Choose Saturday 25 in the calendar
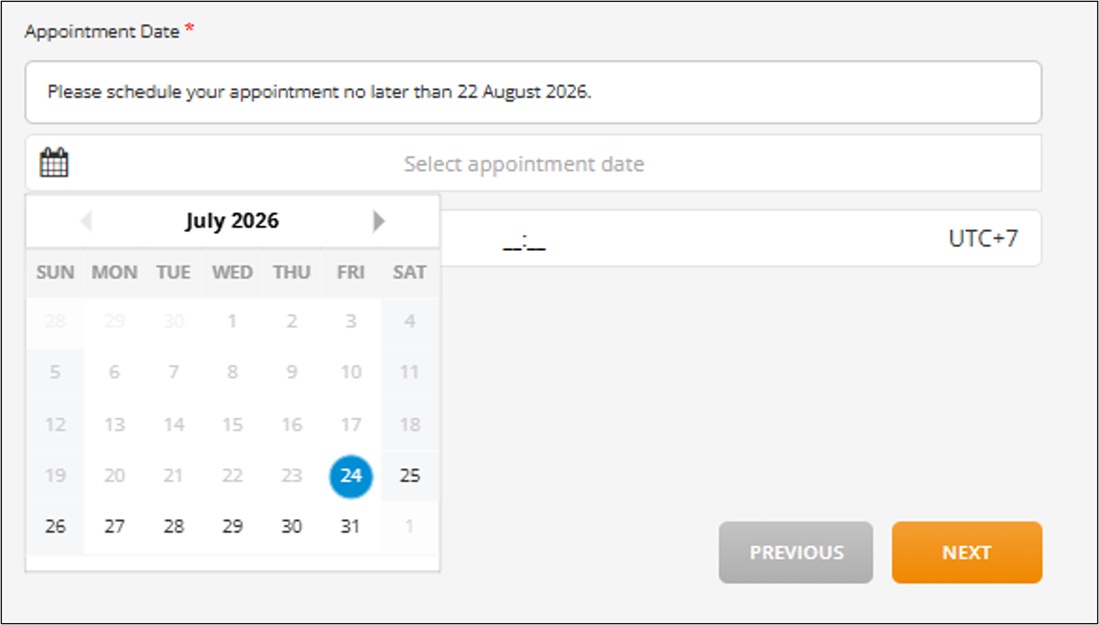This screenshot has height=625, width=1099. tap(410, 476)
